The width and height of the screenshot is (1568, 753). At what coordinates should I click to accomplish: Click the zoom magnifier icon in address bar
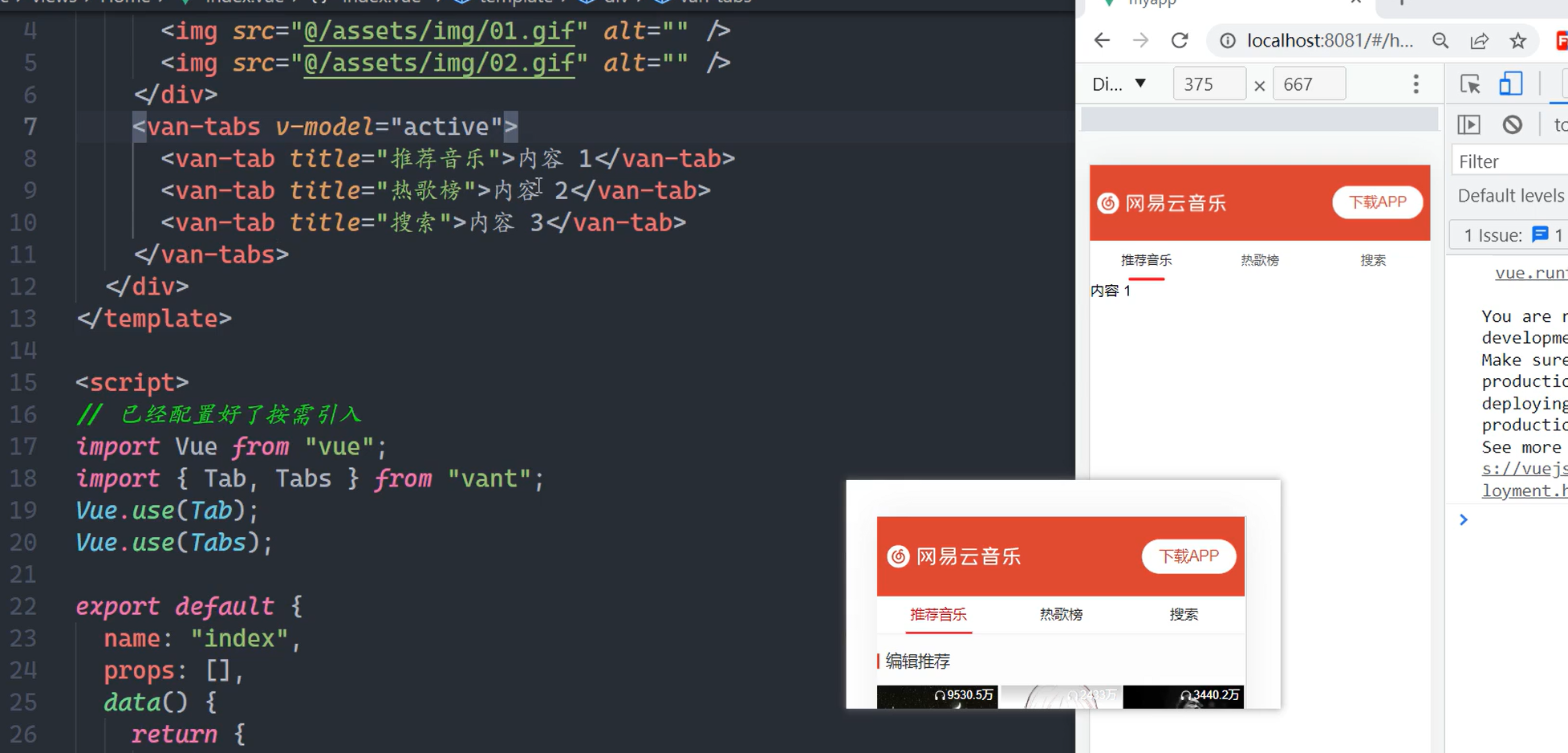[1440, 40]
